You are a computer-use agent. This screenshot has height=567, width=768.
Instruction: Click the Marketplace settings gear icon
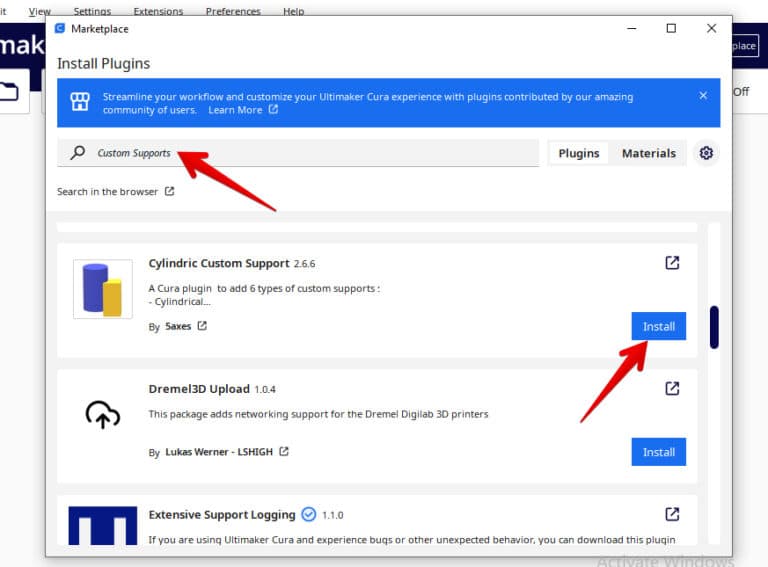pos(706,153)
